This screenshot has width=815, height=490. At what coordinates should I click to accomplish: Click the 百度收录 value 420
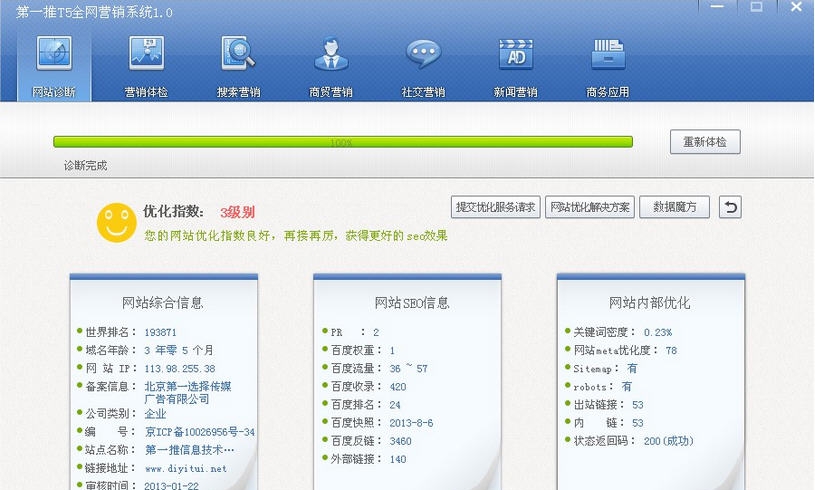(398, 387)
